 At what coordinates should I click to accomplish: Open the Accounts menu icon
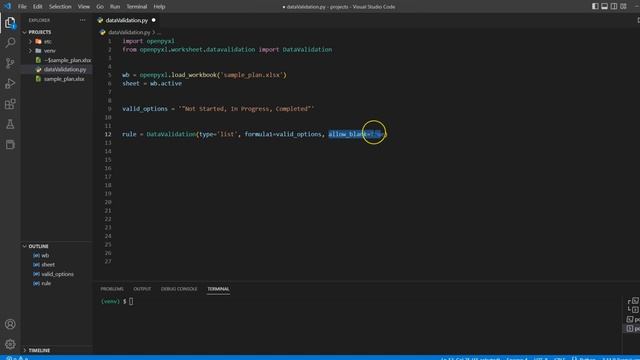pos(10,324)
